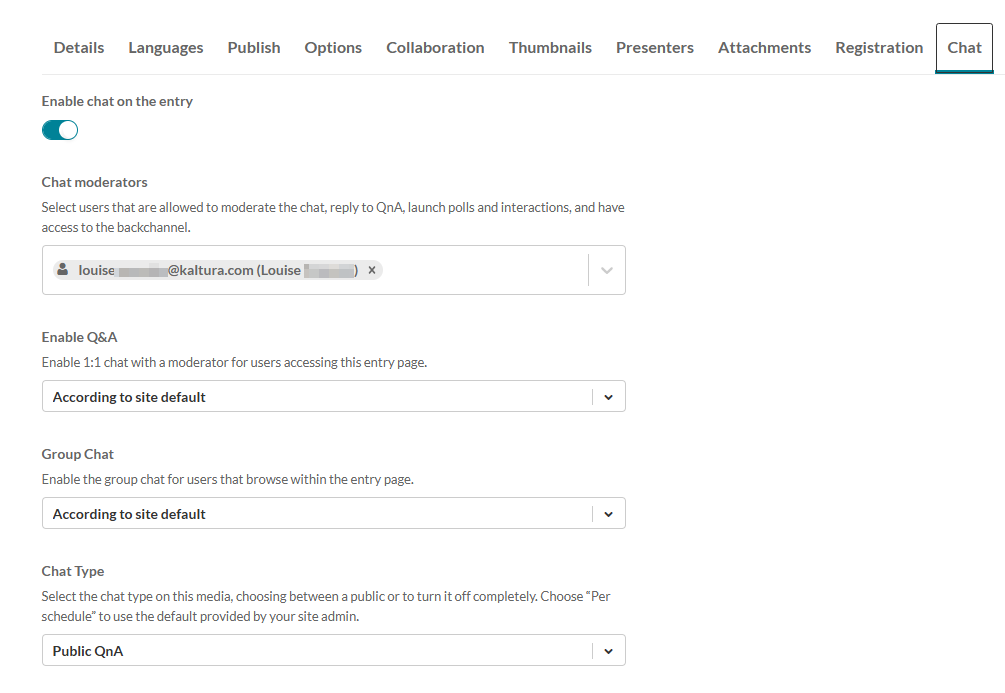Go to the Publish tab
The width and height of the screenshot is (1005, 693).
254,48
